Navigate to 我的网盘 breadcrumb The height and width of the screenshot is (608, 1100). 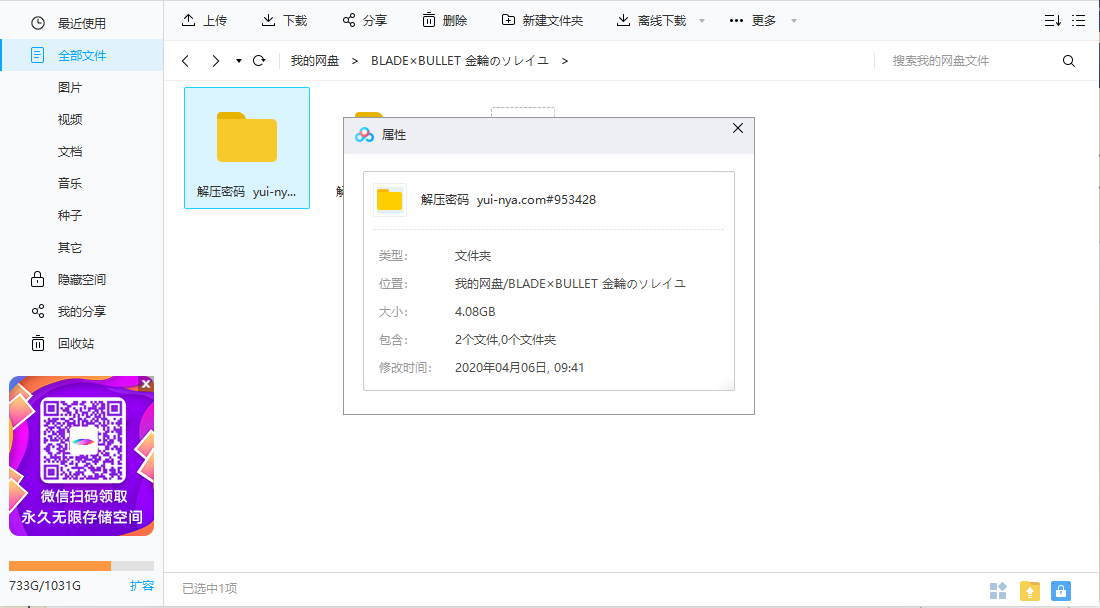tap(315, 61)
